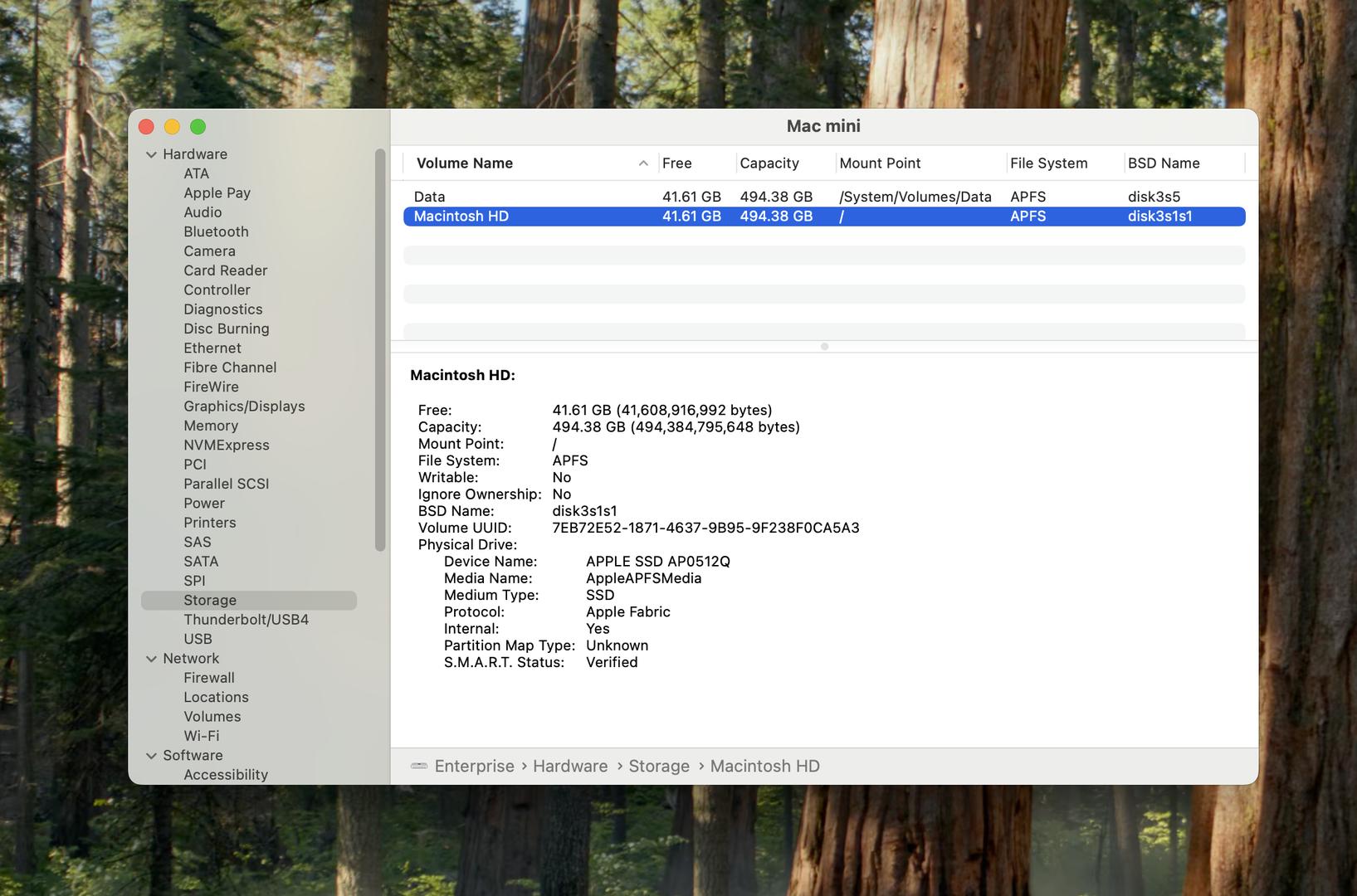Image resolution: width=1357 pixels, height=896 pixels.
Task: Click the sidebar vertical scrollbar
Action: 380,350
